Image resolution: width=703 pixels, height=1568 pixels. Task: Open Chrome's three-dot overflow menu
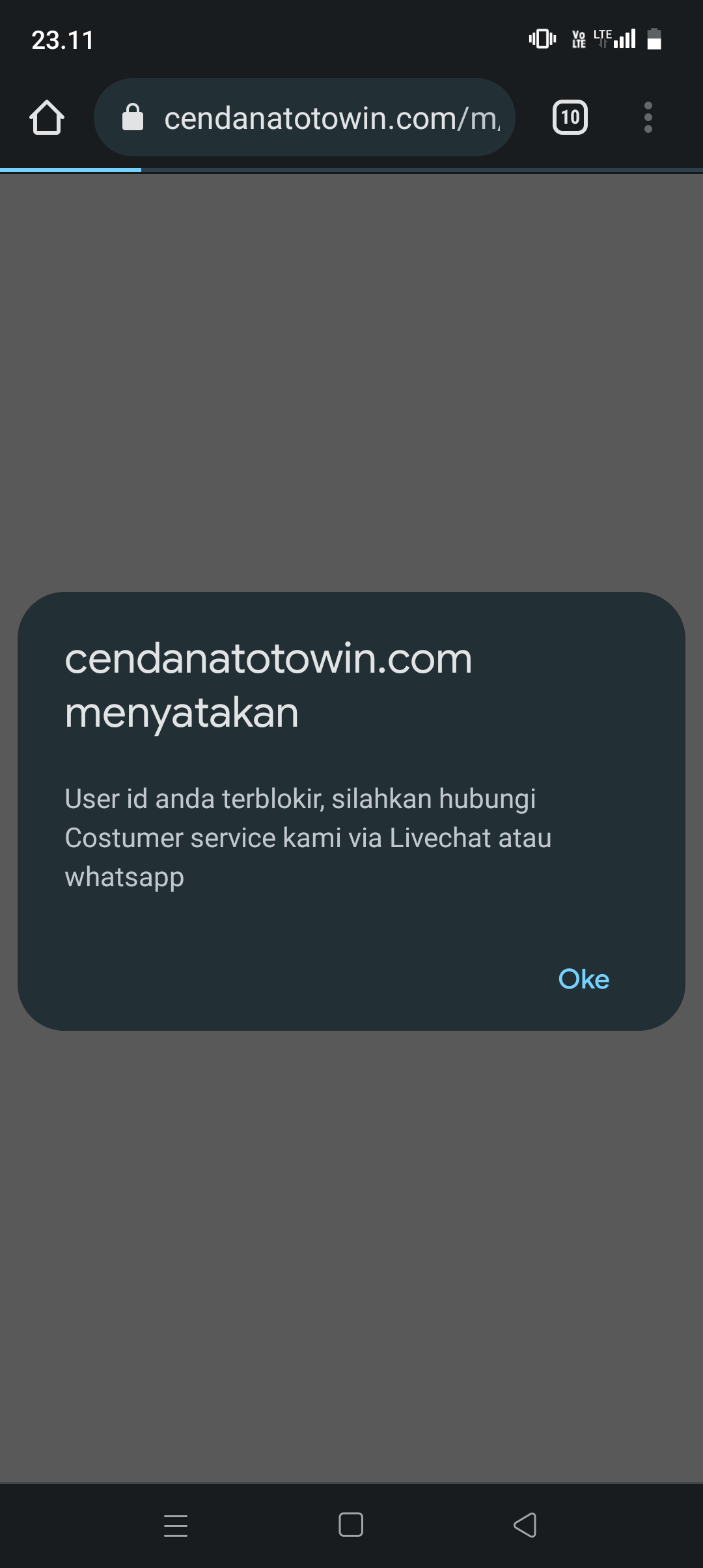pyautogui.click(x=648, y=117)
